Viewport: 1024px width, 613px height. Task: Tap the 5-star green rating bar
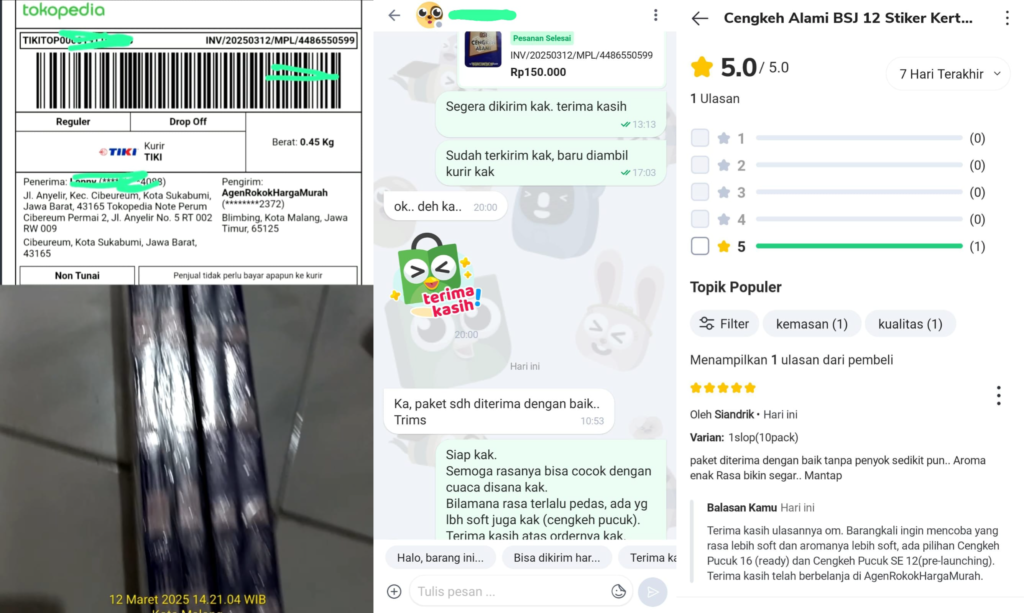tap(859, 246)
